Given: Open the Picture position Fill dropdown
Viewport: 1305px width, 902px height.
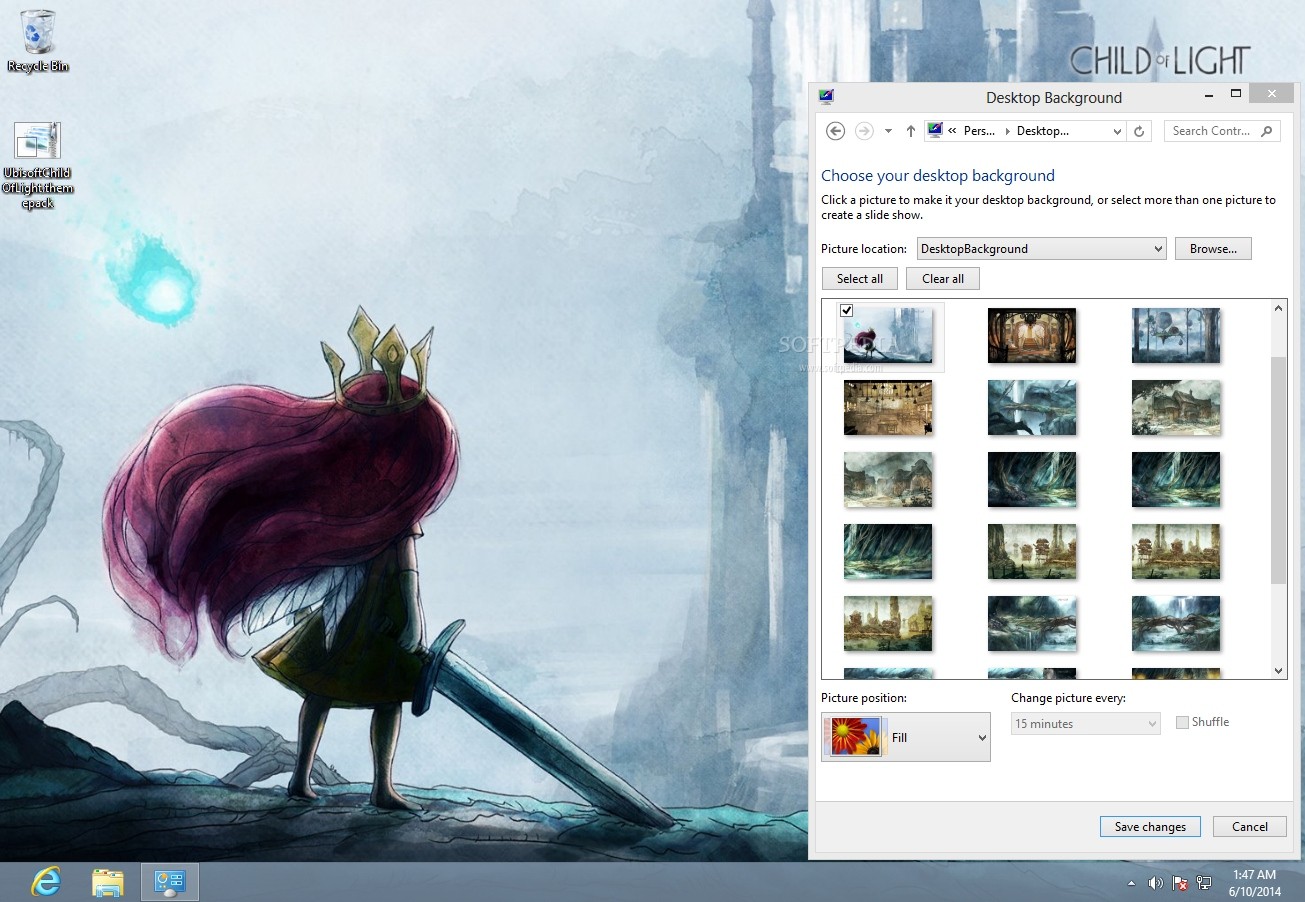Looking at the screenshot, I should (906, 737).
